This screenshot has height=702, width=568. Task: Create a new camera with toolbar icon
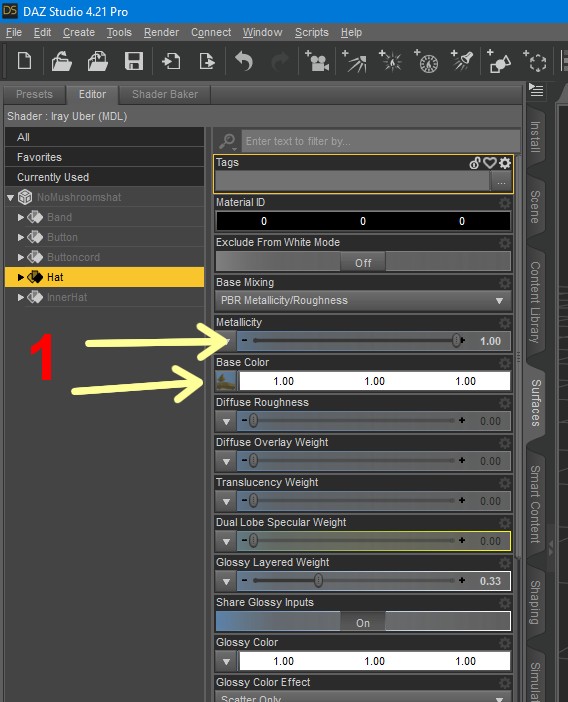pyautogui.click(x=317, y=61)
